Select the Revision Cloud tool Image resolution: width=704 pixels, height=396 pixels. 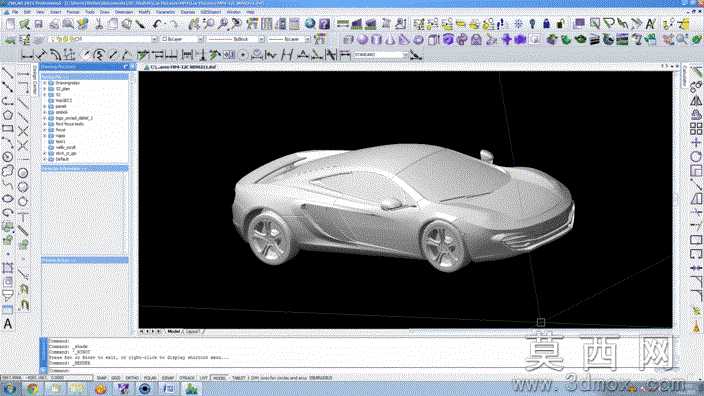click(x=7, y=171)
